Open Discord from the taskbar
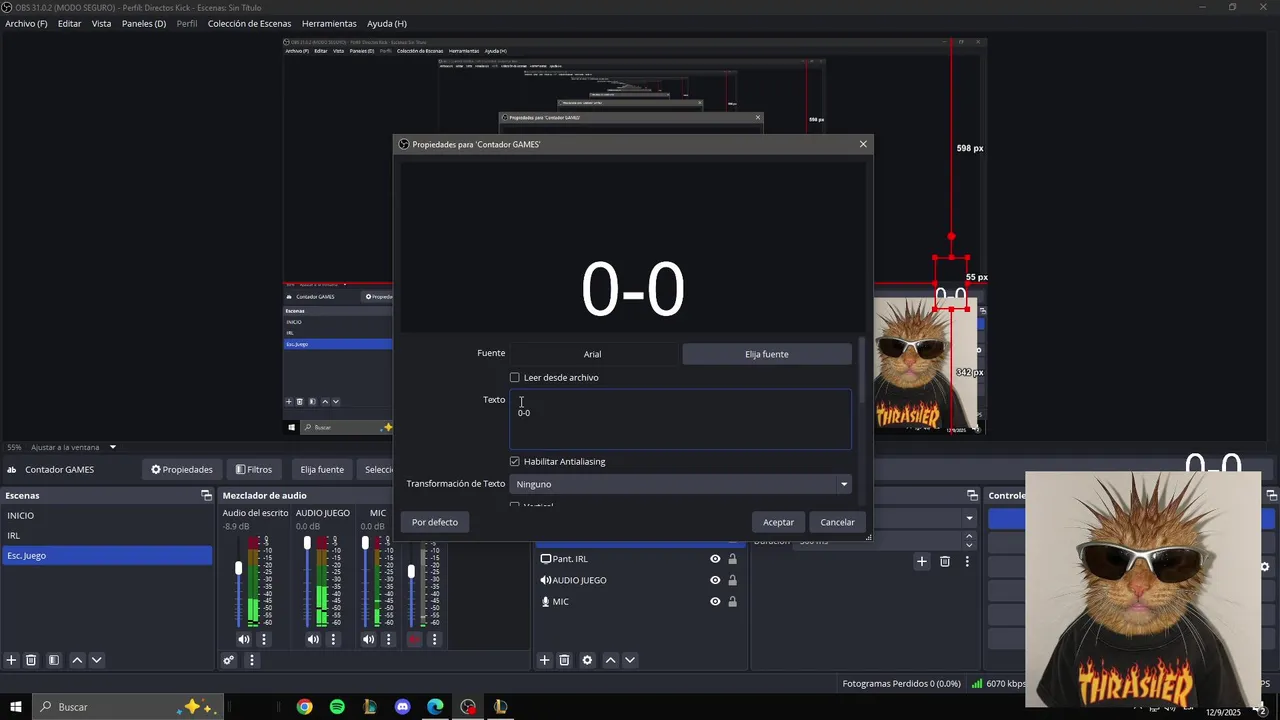The width and height of the screenshot is (1280, 720). 403,707
